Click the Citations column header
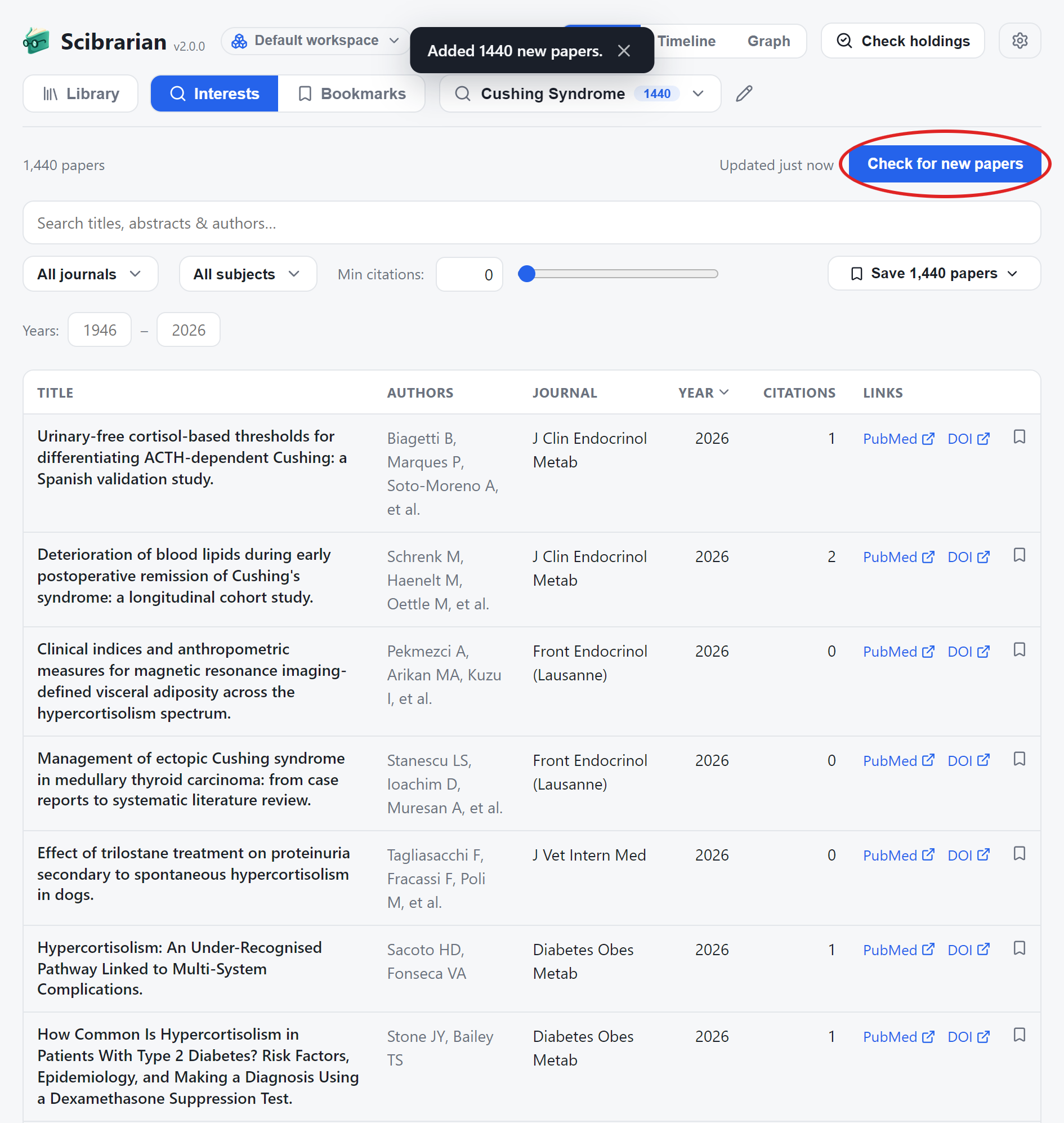Viewport: 1064px width, 1123px height. pos(799,393)
